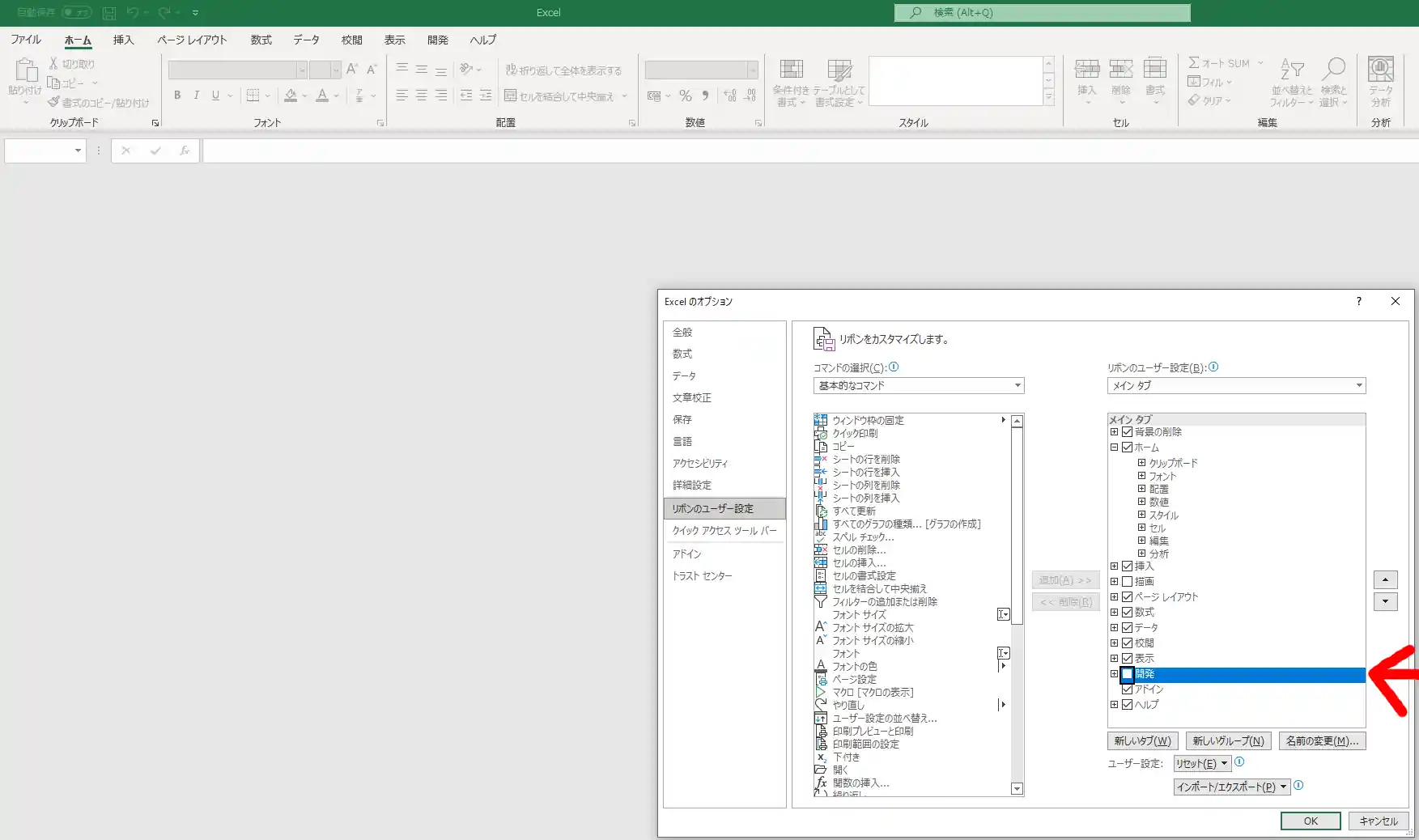Viewport: 1419px width, 840px height.
Task: Click the Sort and Filter (並べ替えとフィルター) icon
Action: [1291, 70]
